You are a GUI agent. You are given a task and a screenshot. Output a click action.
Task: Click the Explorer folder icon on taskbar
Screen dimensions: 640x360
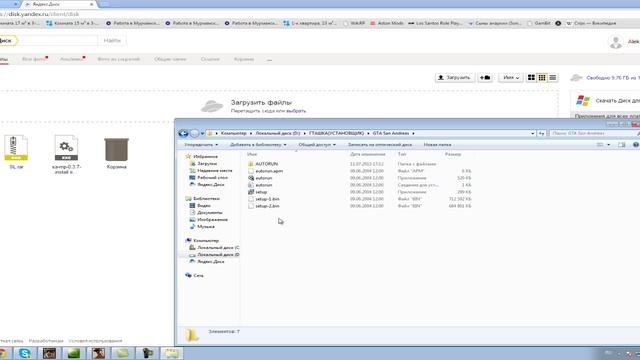172,353
